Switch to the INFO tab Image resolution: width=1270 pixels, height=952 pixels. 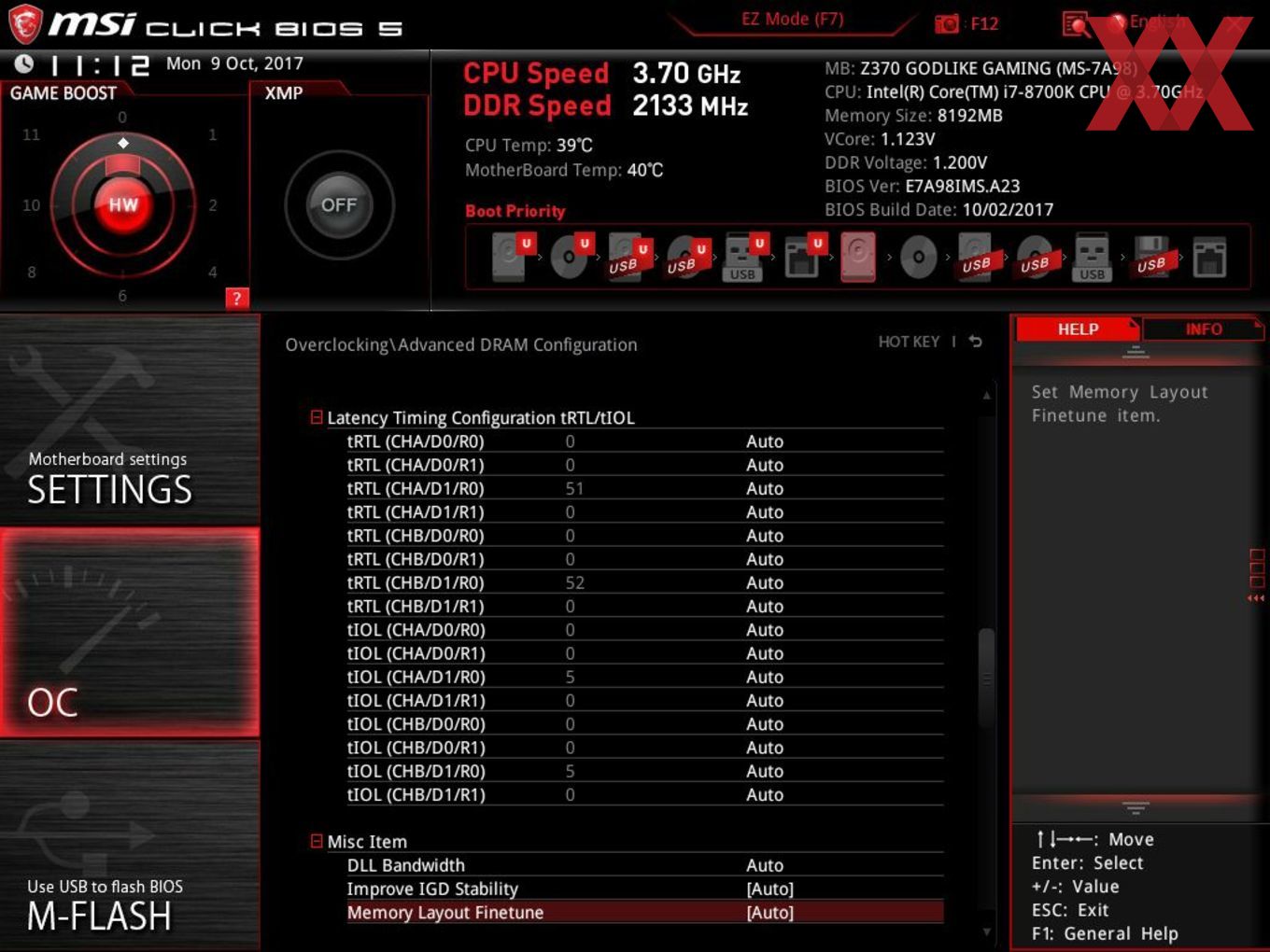(x=1204, y=329)
